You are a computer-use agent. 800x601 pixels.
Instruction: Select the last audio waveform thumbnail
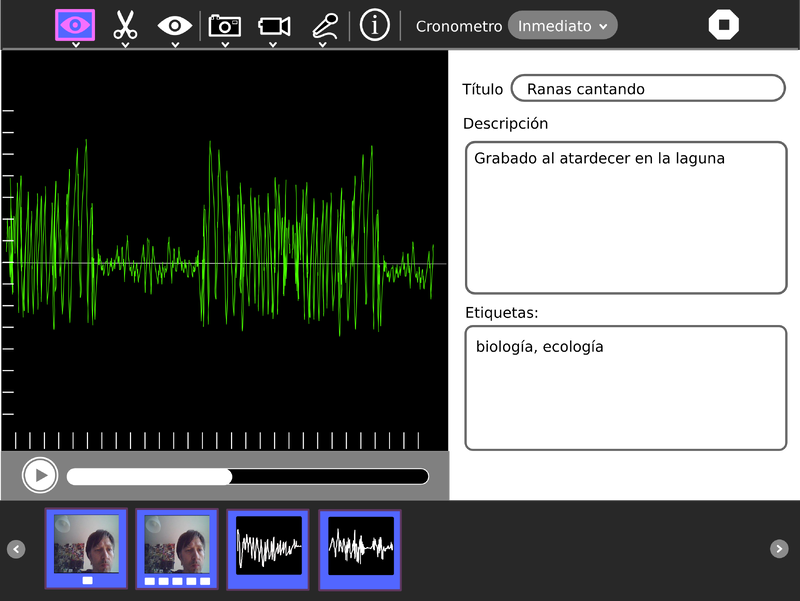tap(360, 548)
